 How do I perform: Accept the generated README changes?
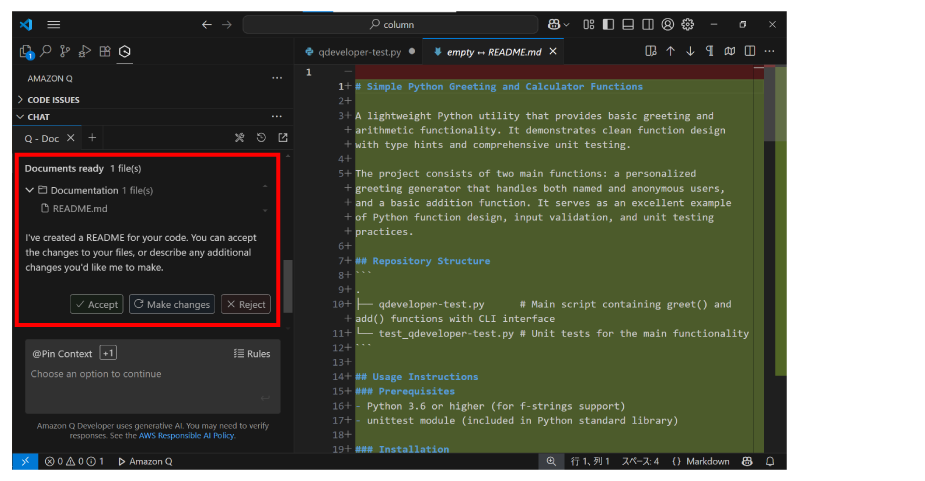tap(97, 304)
